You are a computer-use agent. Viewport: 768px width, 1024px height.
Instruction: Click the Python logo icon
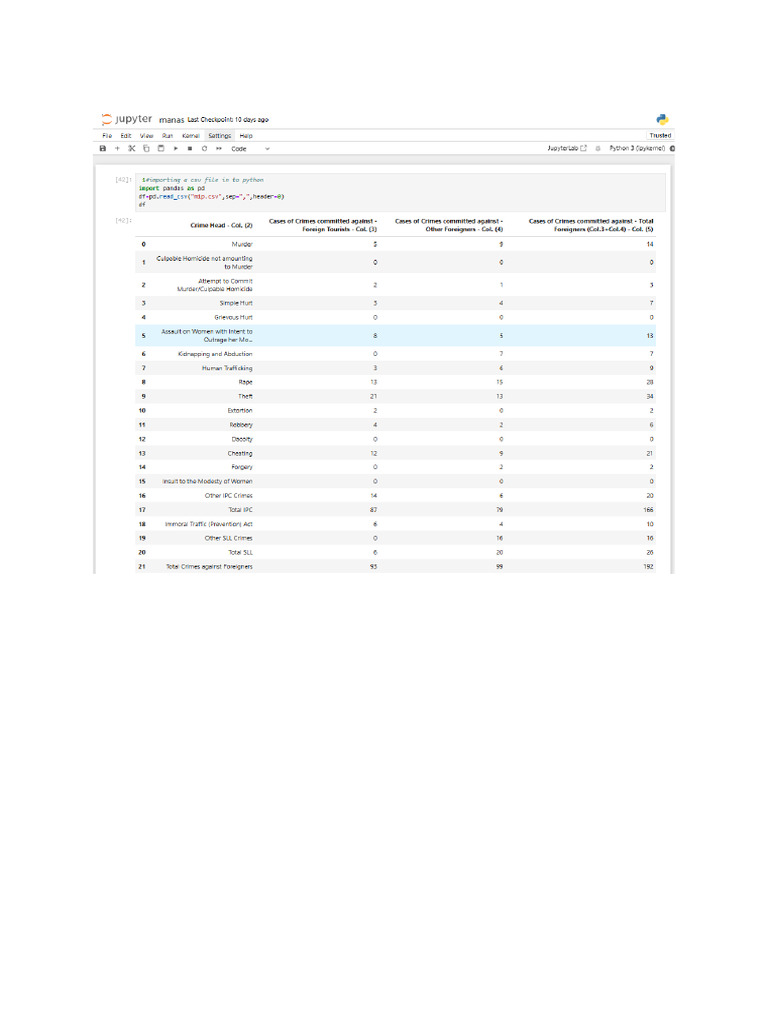(x=662, y=120)
